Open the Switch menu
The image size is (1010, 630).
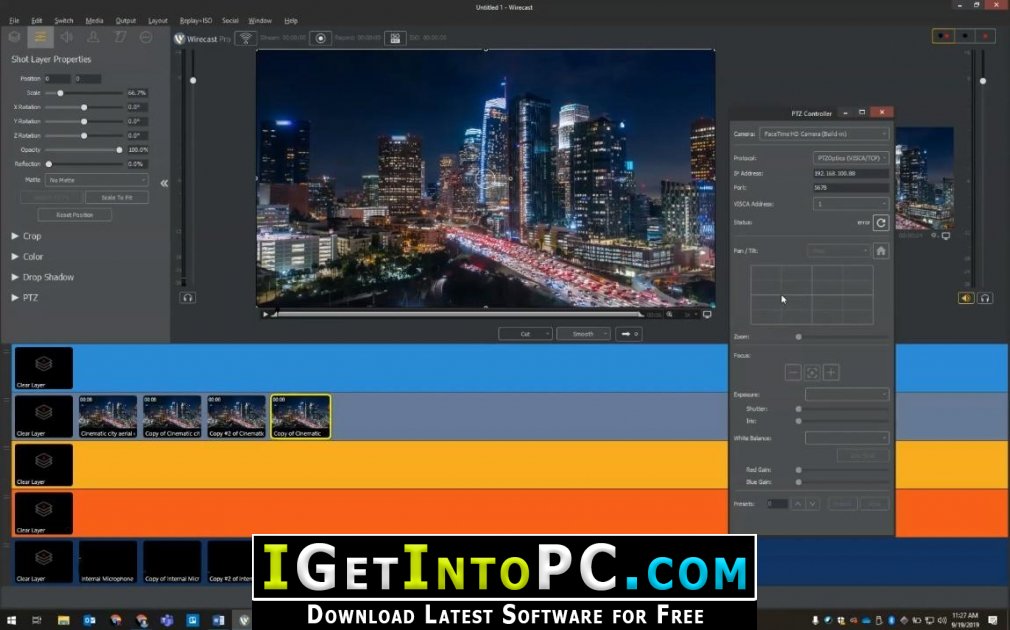(63, 21)
